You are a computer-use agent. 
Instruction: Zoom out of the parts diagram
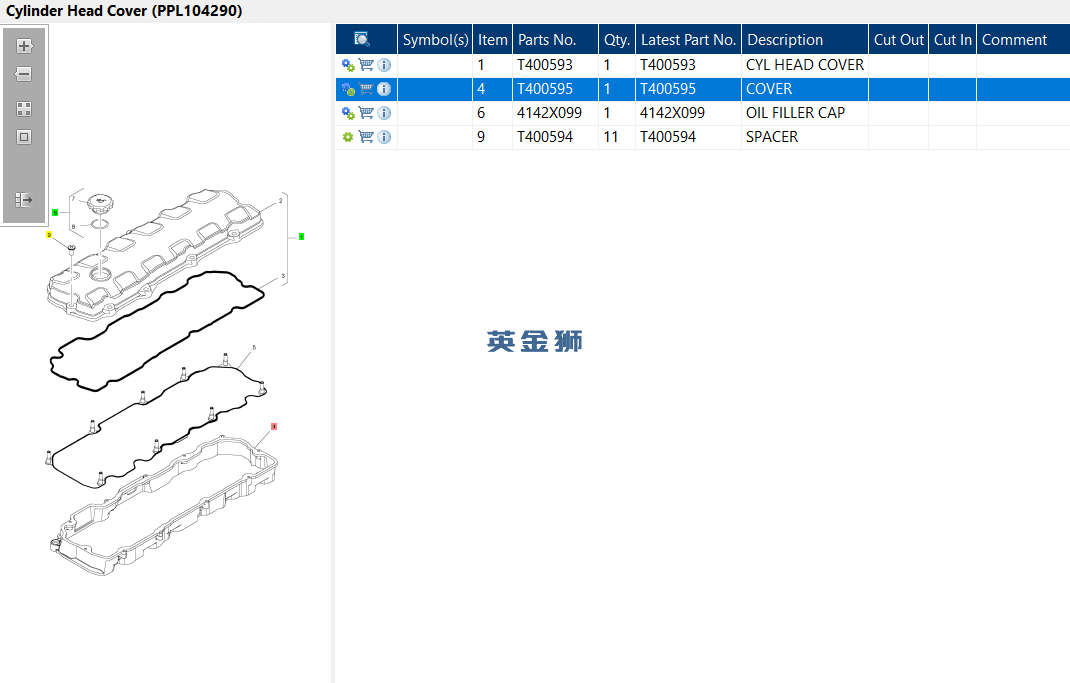(x=24, y=74)
